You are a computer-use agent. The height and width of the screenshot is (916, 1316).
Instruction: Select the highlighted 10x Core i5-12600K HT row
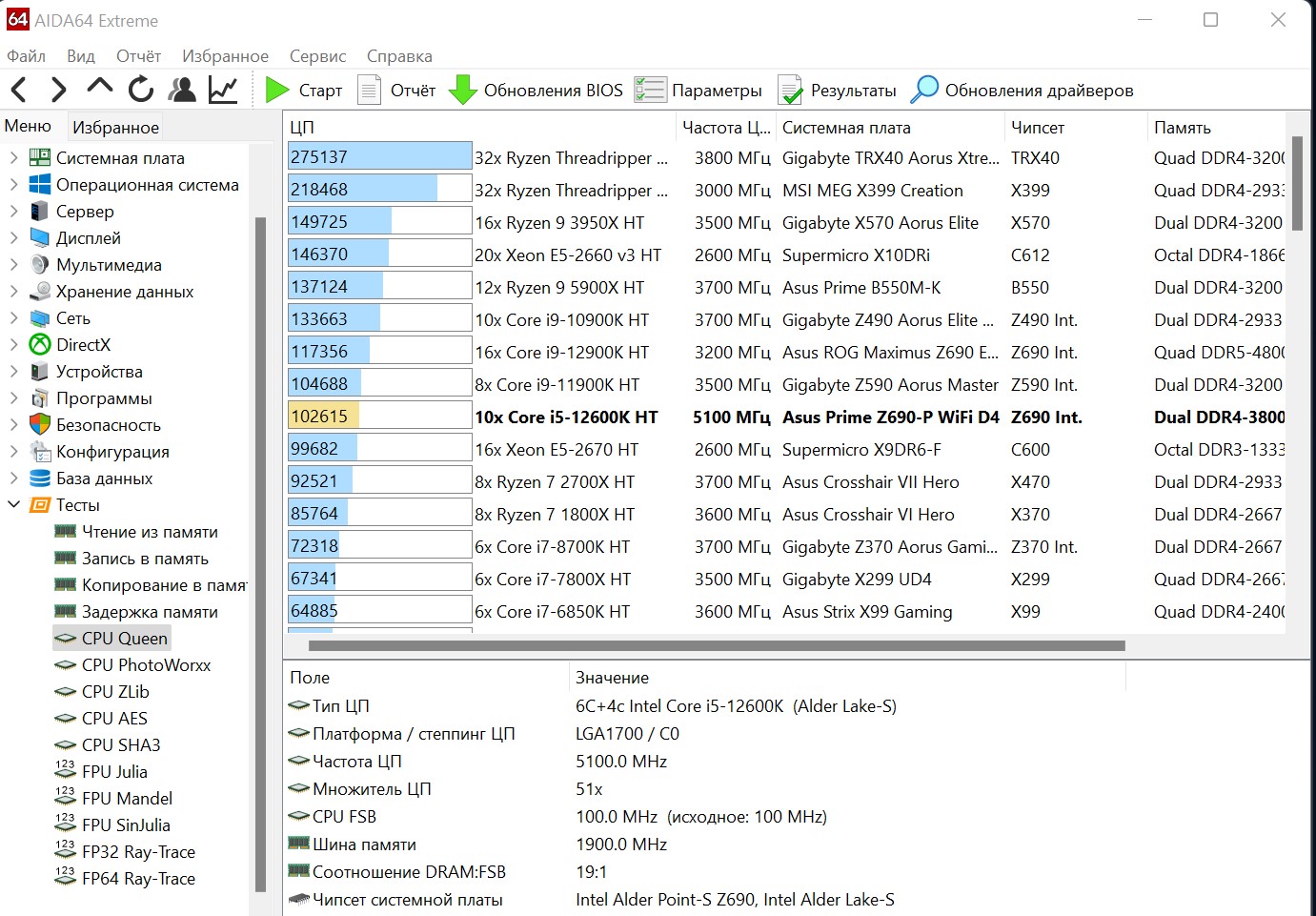pyautogui.click(x=786, y=417)
